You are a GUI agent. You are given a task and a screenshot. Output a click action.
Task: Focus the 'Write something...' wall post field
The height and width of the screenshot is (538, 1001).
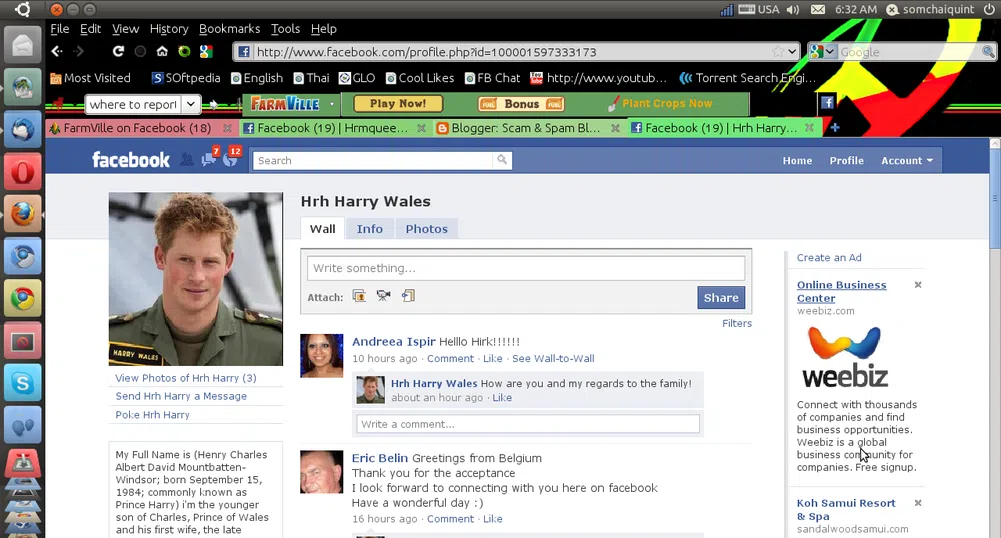coord(526,268)
